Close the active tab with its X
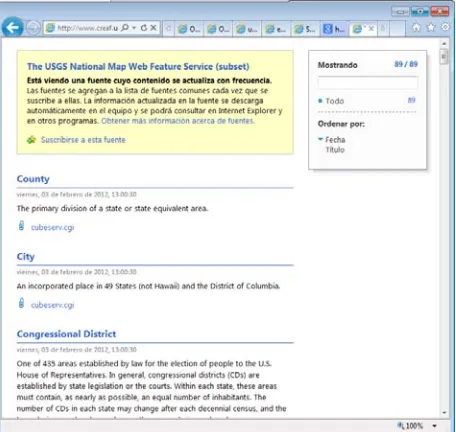Image resolution: width=456 pixels, height=432 pixels. 371,29
